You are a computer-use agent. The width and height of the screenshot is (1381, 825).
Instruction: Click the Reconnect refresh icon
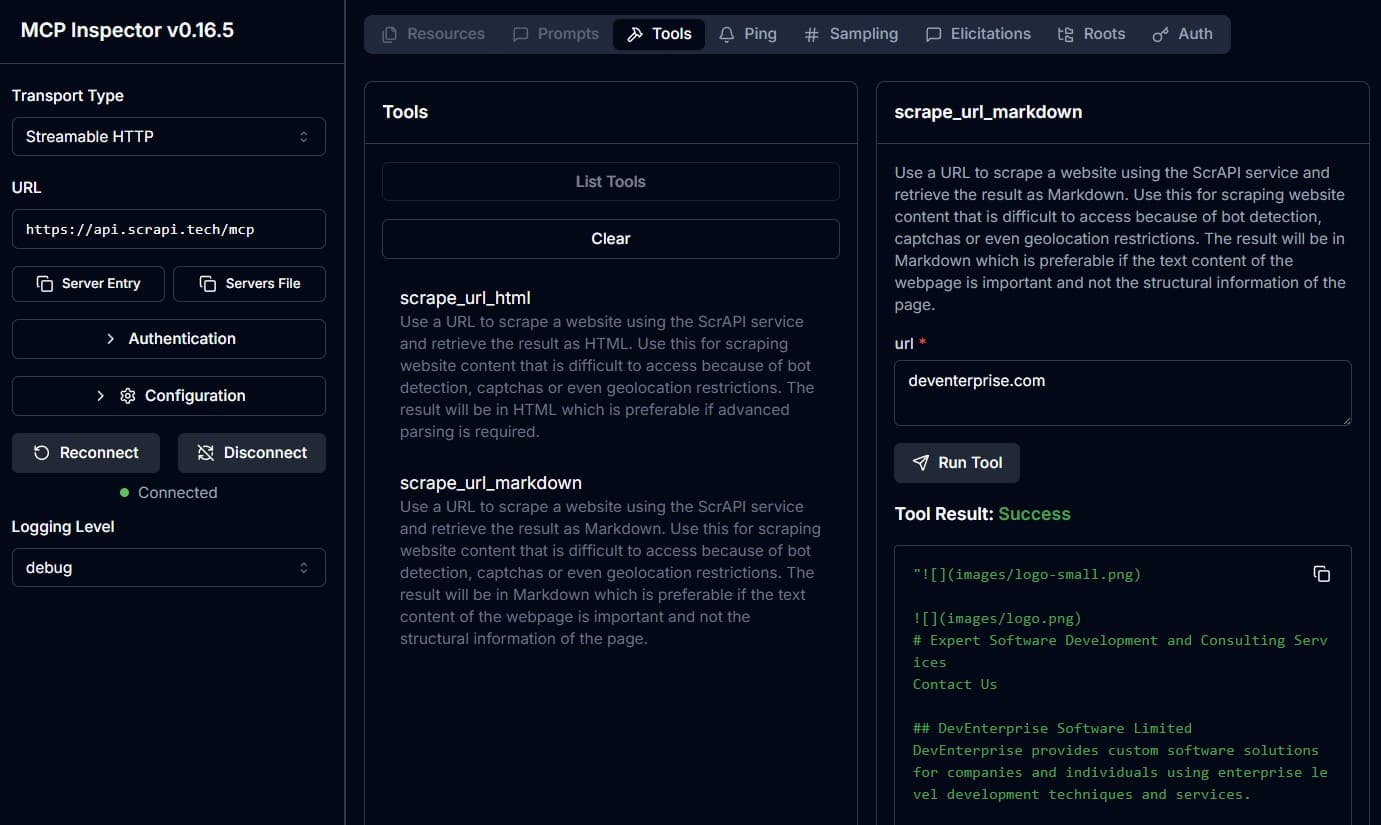[41, 452]
